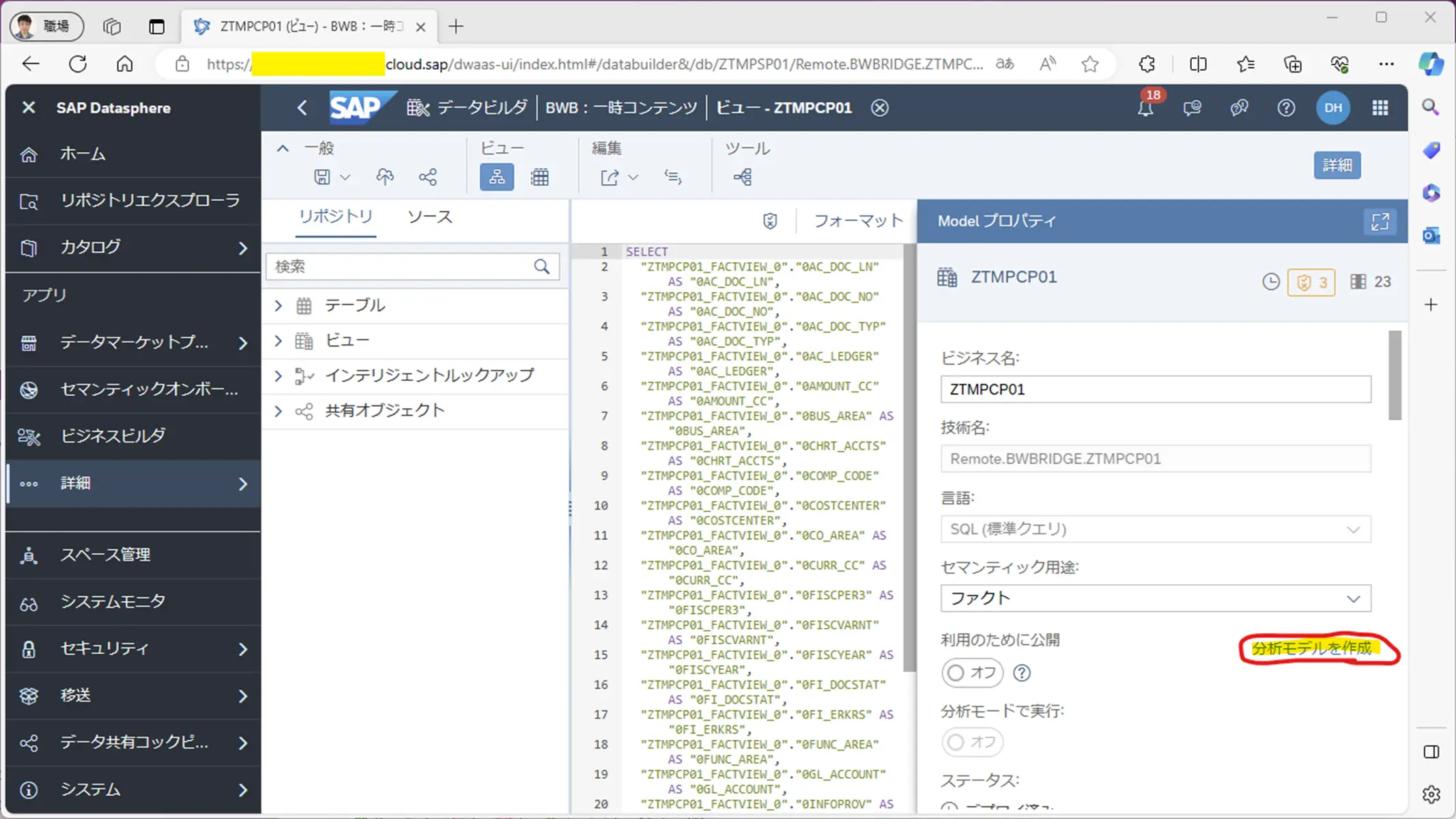Click the clock history icon beside ZTMPCP01
1456x819 pixels.
point(1271,282)
